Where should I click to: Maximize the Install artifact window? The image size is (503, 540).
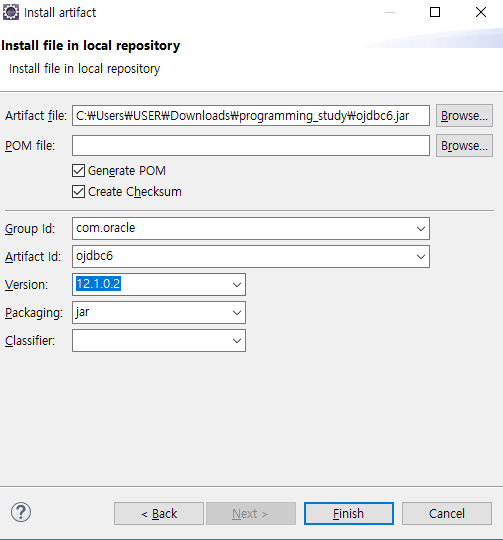435,12
